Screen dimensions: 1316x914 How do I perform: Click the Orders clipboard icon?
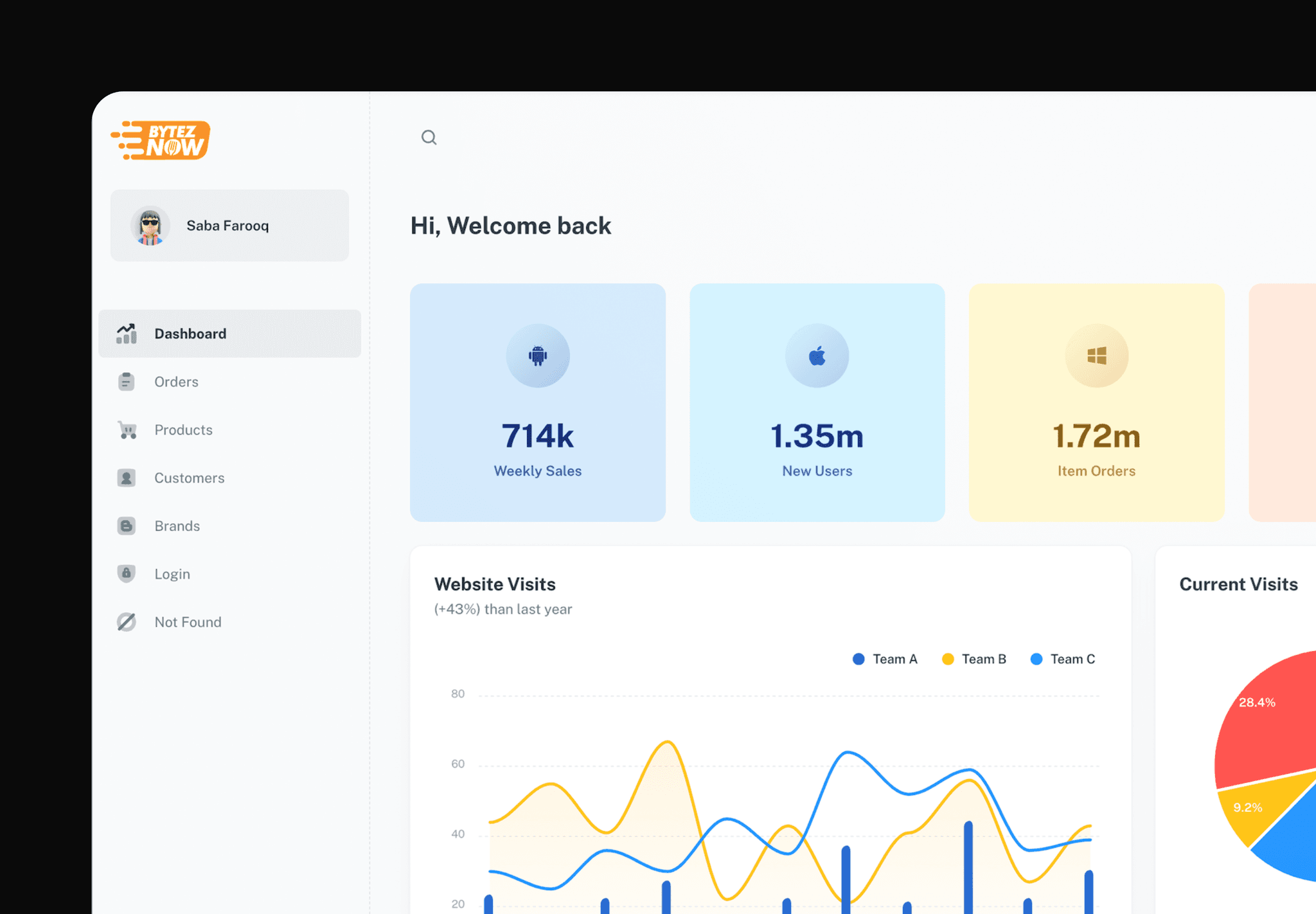(x=127, y=382)
